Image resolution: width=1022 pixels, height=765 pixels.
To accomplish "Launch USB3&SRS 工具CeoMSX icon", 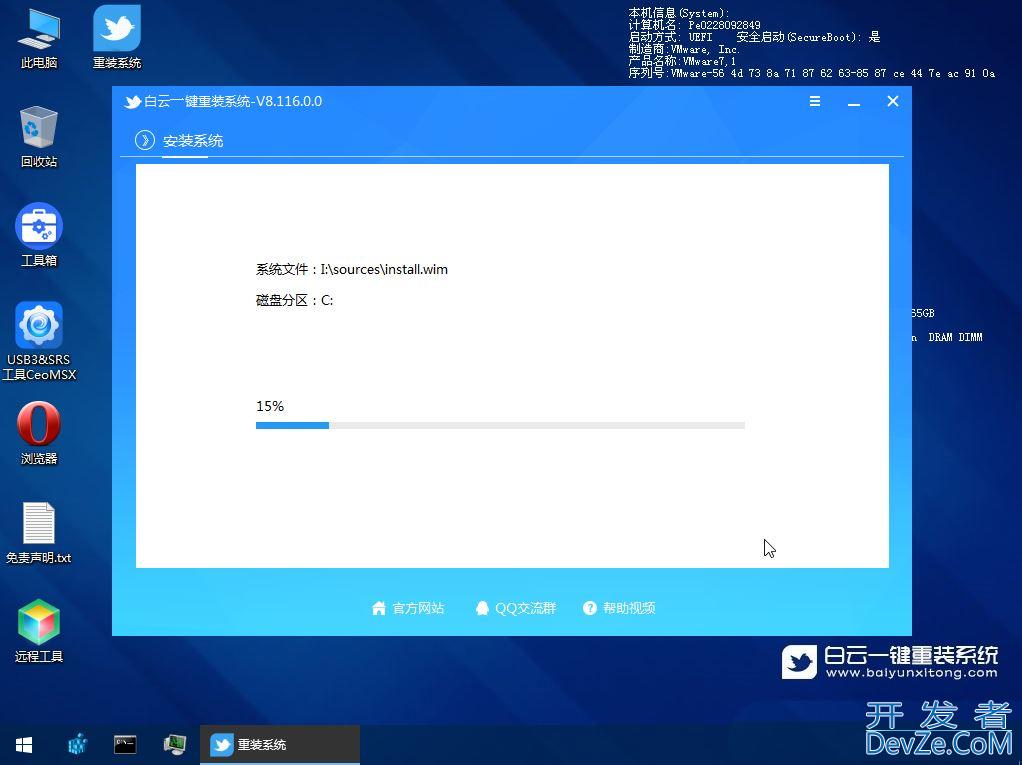I will [39, 341].
